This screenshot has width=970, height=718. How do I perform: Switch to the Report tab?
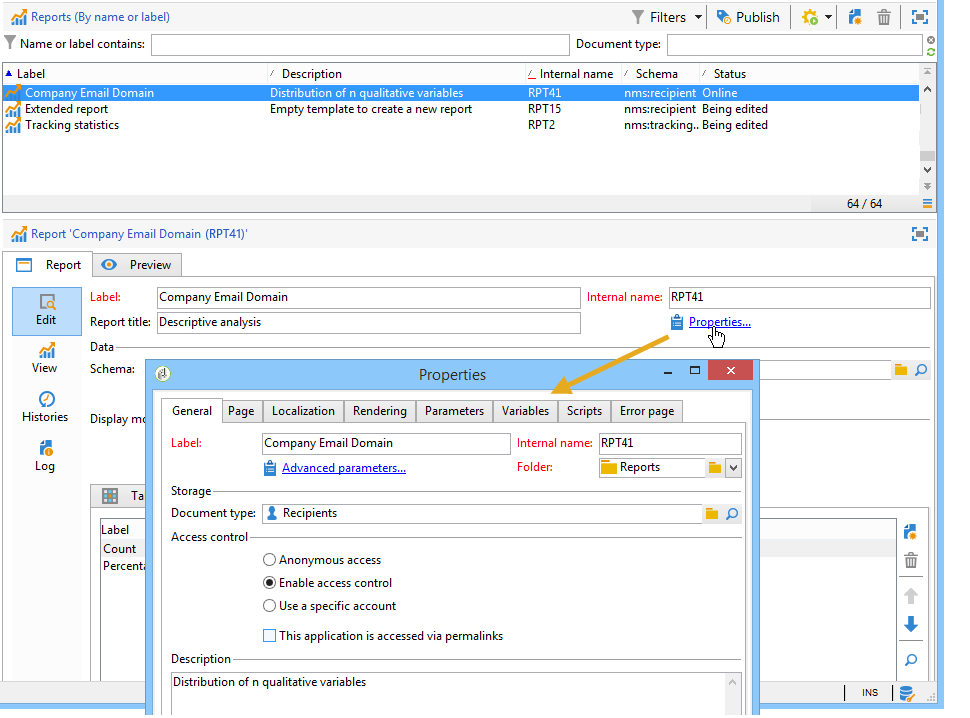48,265
